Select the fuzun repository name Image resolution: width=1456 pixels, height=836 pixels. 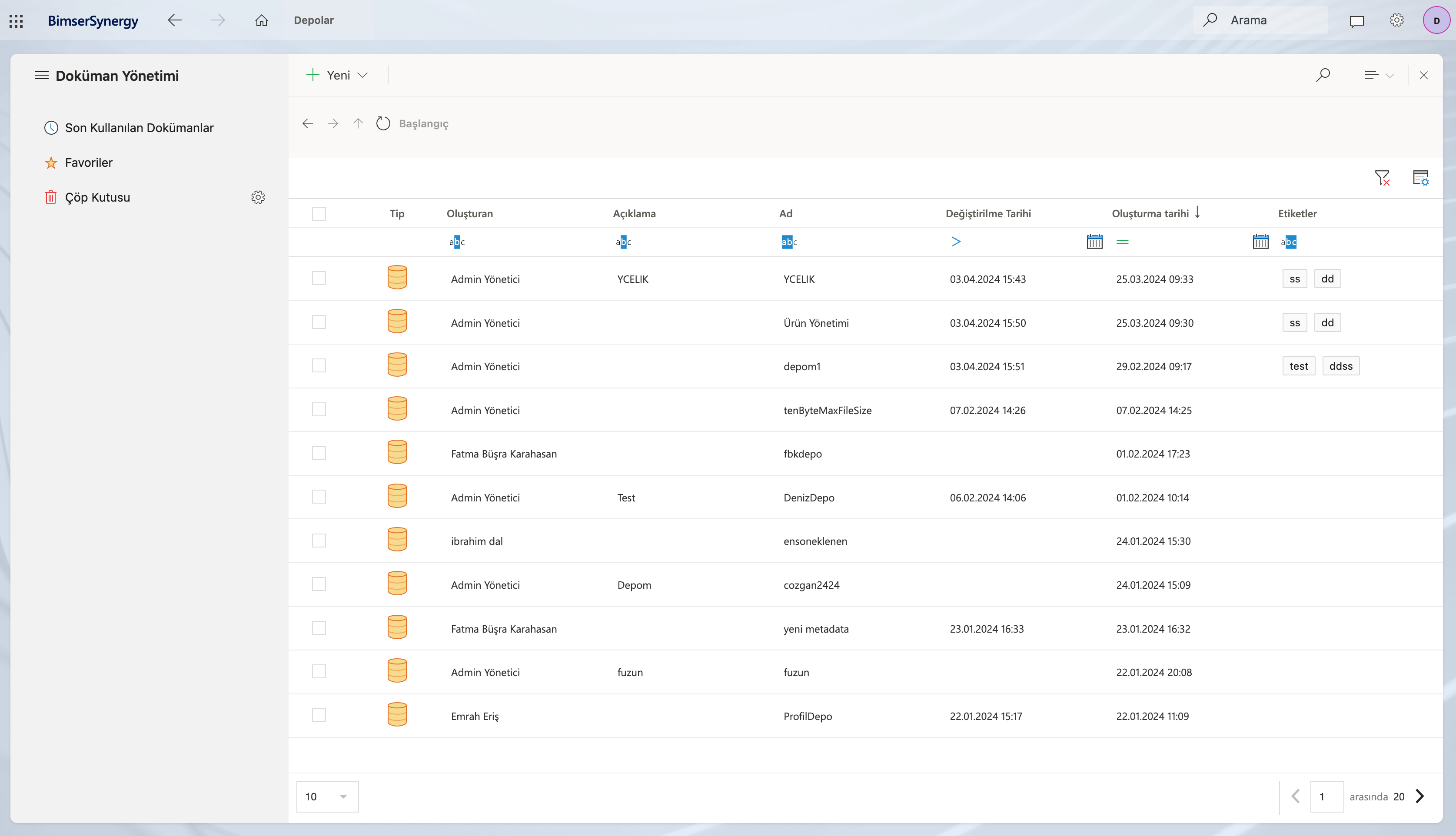tap(796, 672)
